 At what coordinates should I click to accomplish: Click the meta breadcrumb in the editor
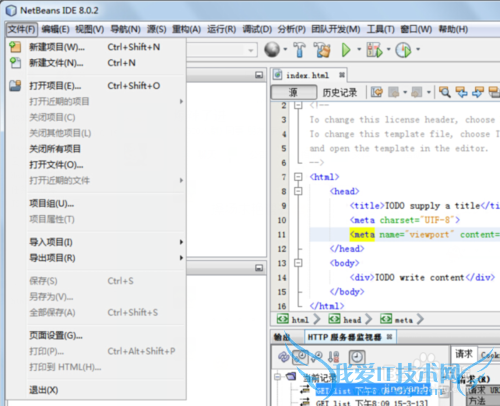coord(397,320)
